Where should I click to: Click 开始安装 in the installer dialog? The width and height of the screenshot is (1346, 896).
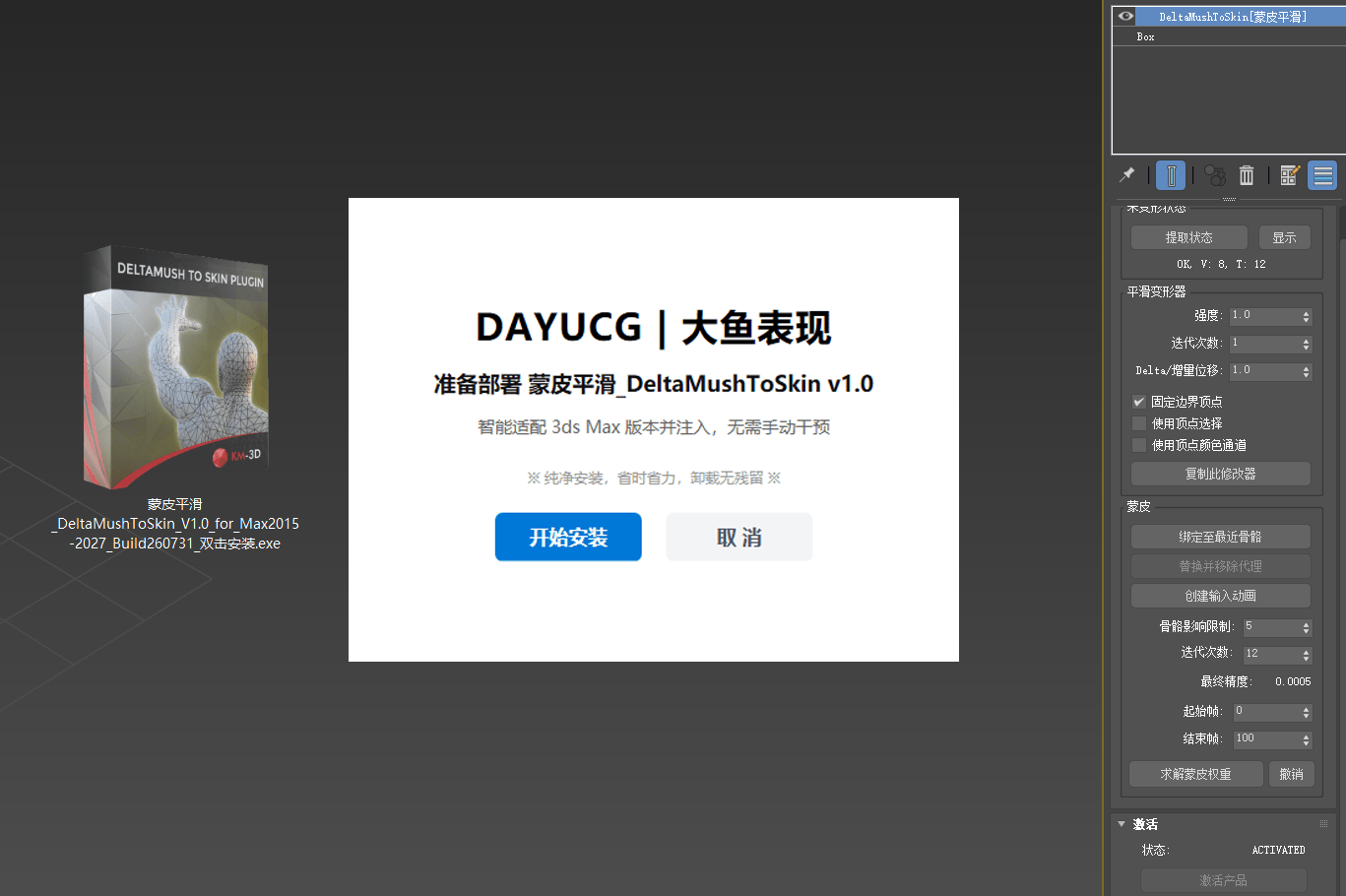pyautogui.click(x=568, y=537)
